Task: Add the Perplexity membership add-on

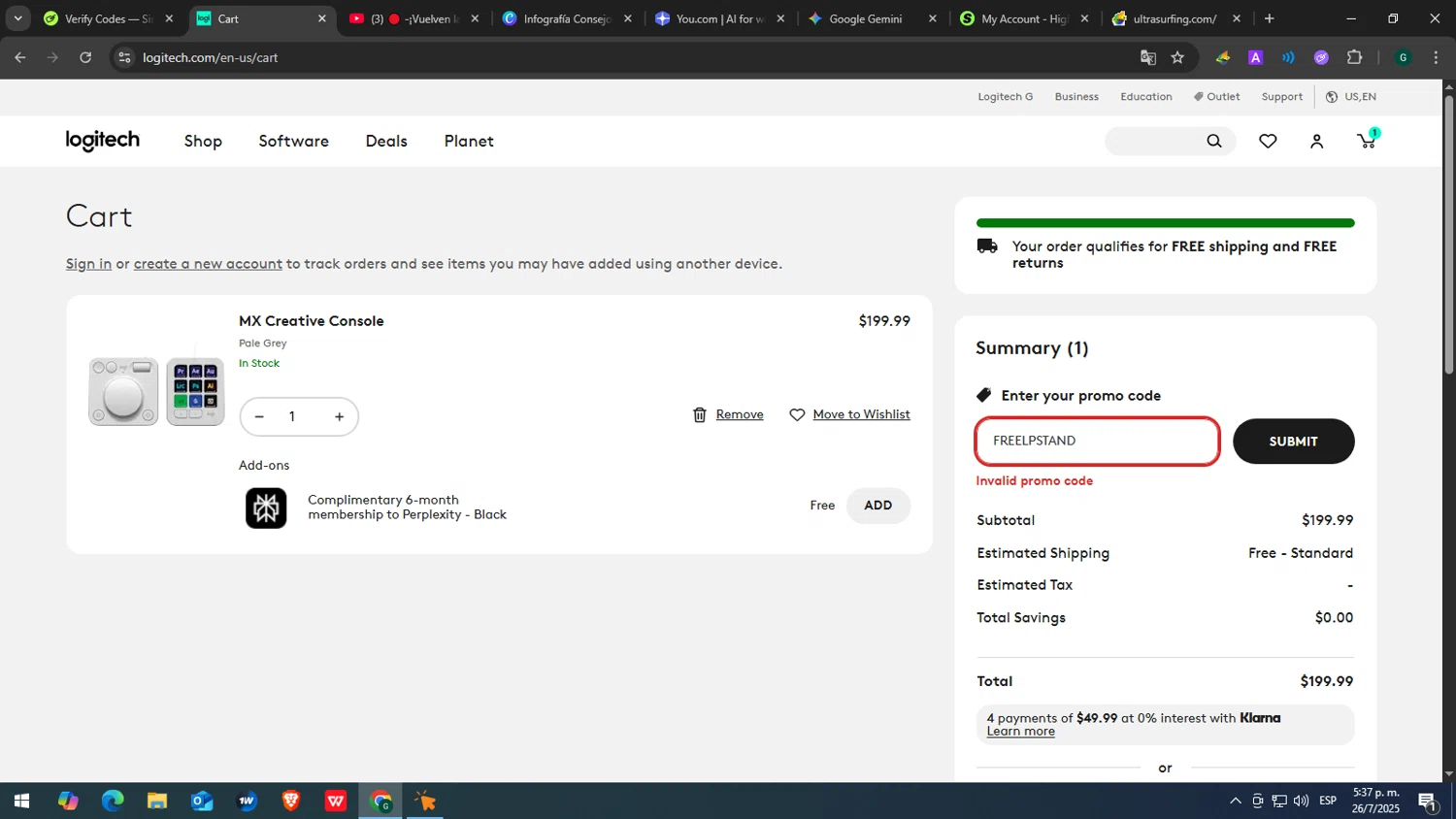Action: click(877, 506)
